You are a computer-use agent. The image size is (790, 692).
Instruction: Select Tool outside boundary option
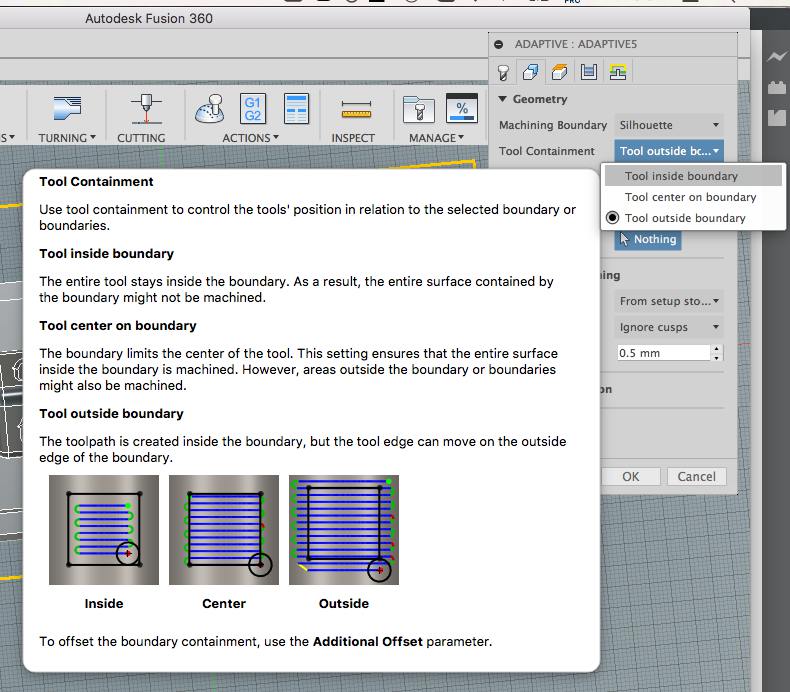(693, 218)
